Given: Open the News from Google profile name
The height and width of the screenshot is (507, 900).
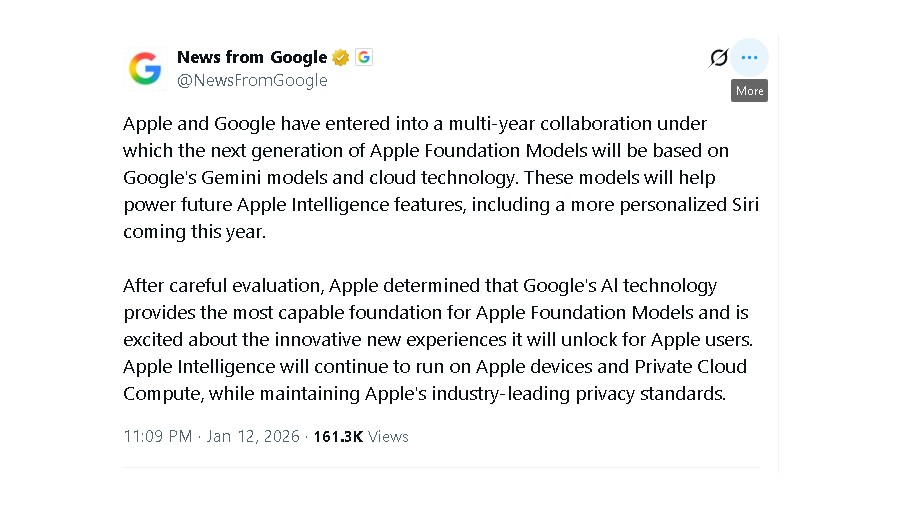Looking at the screenshot, I should (251, 57).
